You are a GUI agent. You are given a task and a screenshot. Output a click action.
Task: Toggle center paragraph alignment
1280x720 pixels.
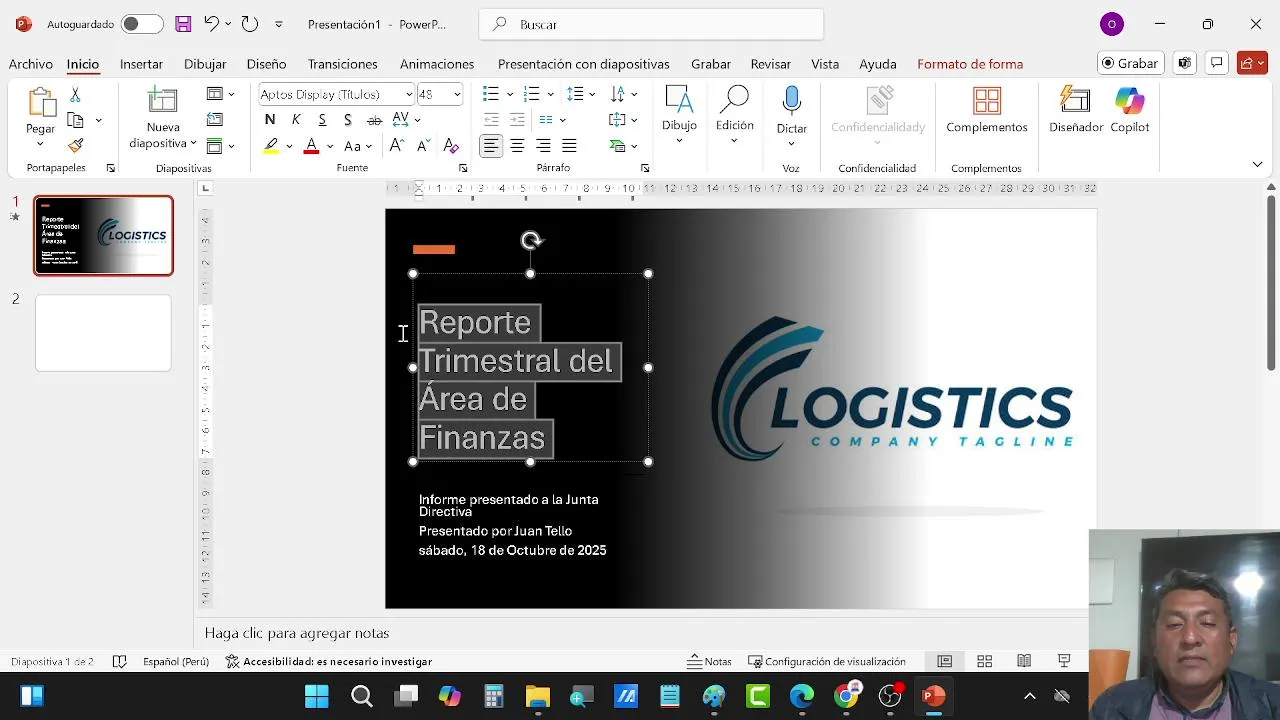[x=517, y=146]
